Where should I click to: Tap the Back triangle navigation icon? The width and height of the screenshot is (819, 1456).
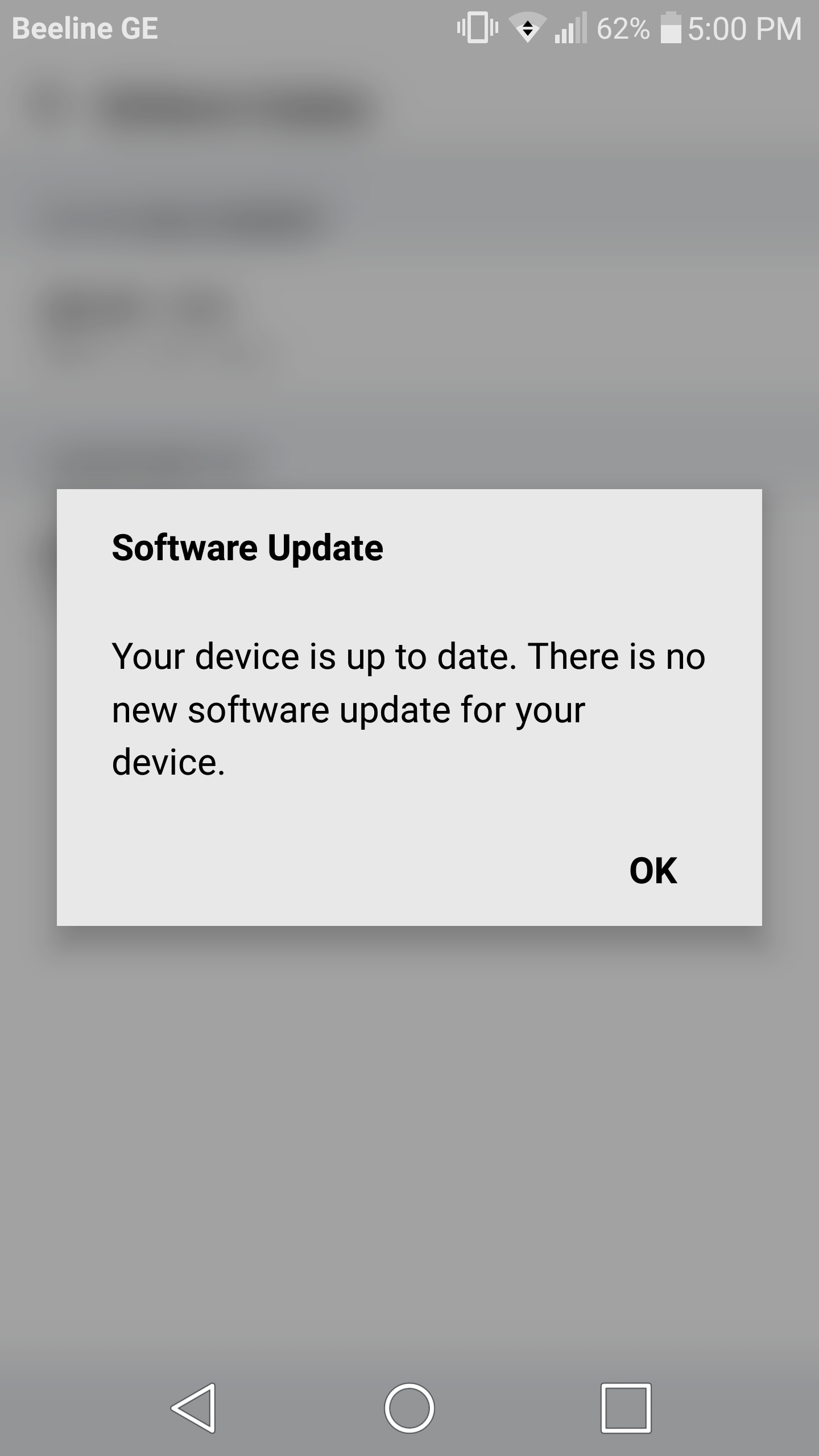point(193,1408)
